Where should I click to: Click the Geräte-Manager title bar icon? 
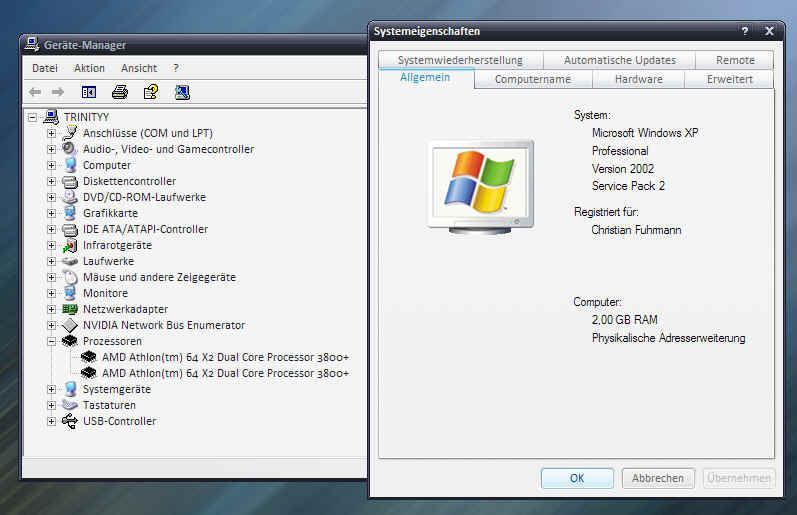click(32, 44)
